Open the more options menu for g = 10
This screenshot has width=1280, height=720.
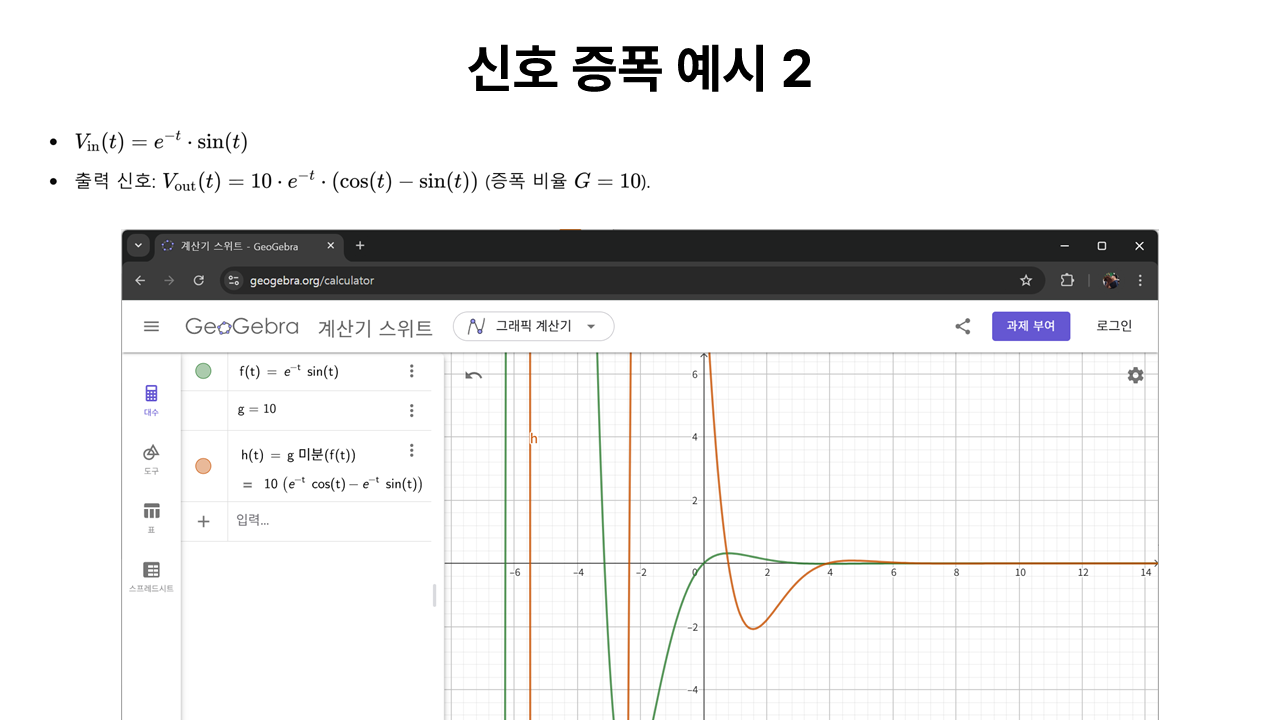pos(411,410)
